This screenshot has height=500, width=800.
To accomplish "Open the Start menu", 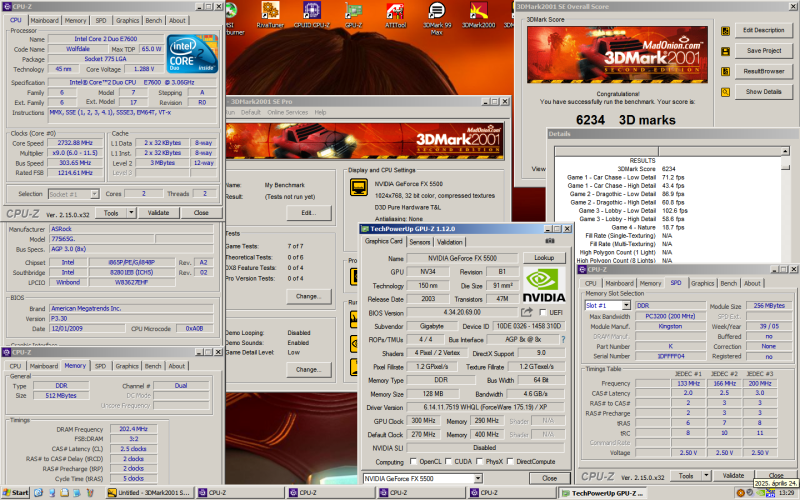I will [x=15, y=492].
